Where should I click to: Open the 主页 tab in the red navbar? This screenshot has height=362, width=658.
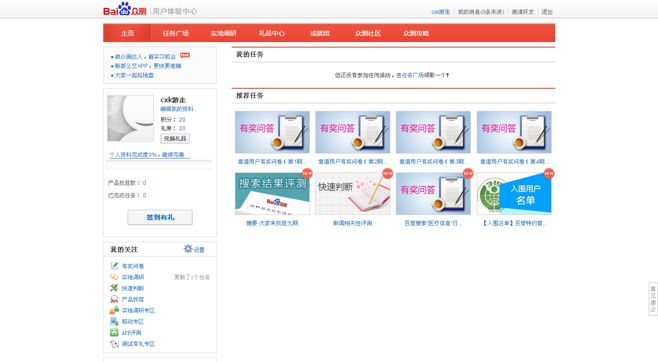128,33
